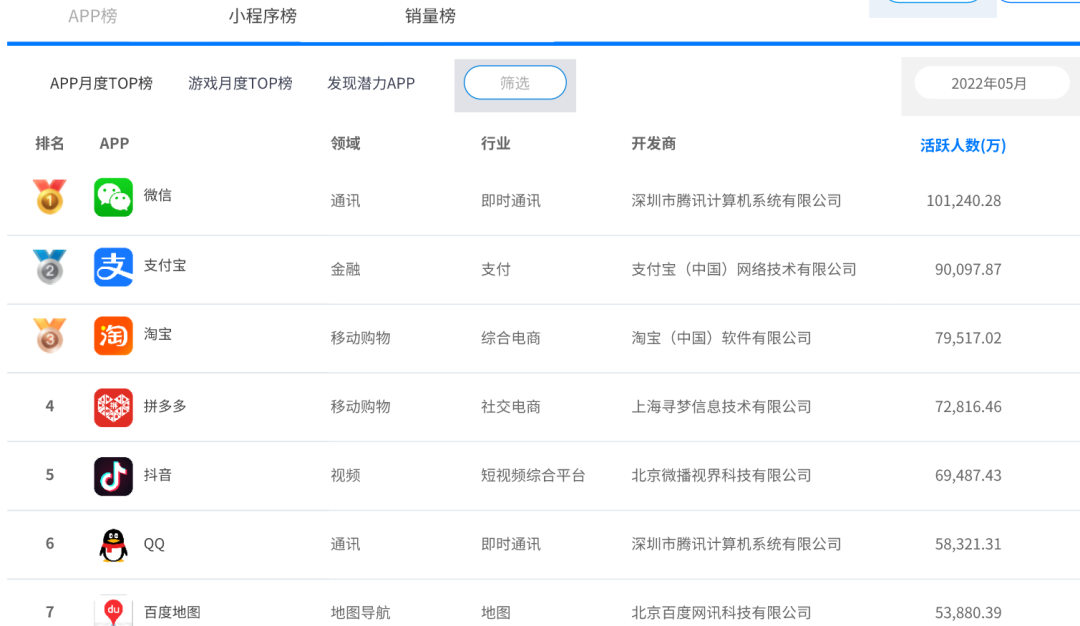Click the Baidu Maps app icon
The image size is (1080, 626).
tap(113, 610)
